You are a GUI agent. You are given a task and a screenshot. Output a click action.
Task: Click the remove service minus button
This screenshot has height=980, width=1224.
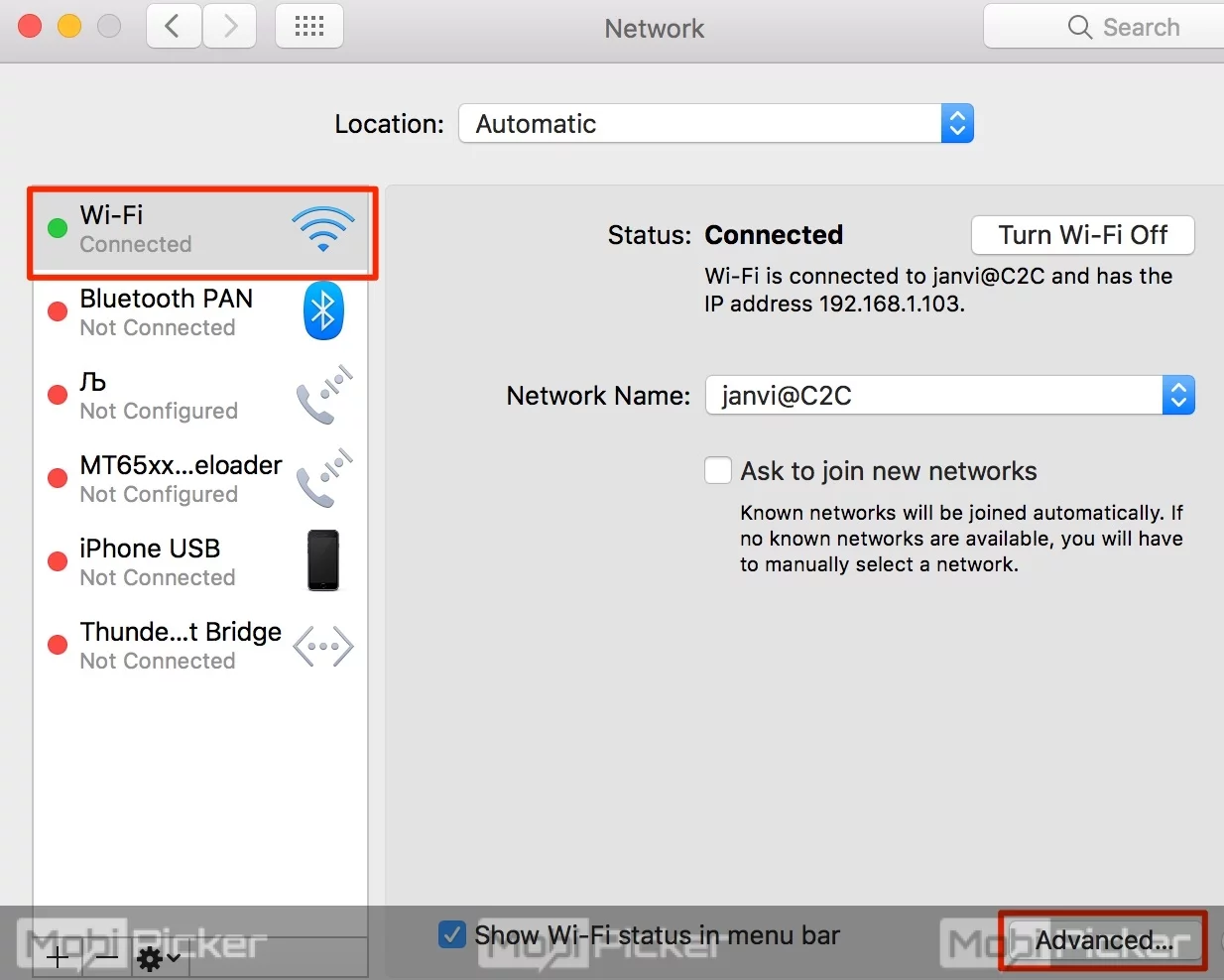[106, 958]
